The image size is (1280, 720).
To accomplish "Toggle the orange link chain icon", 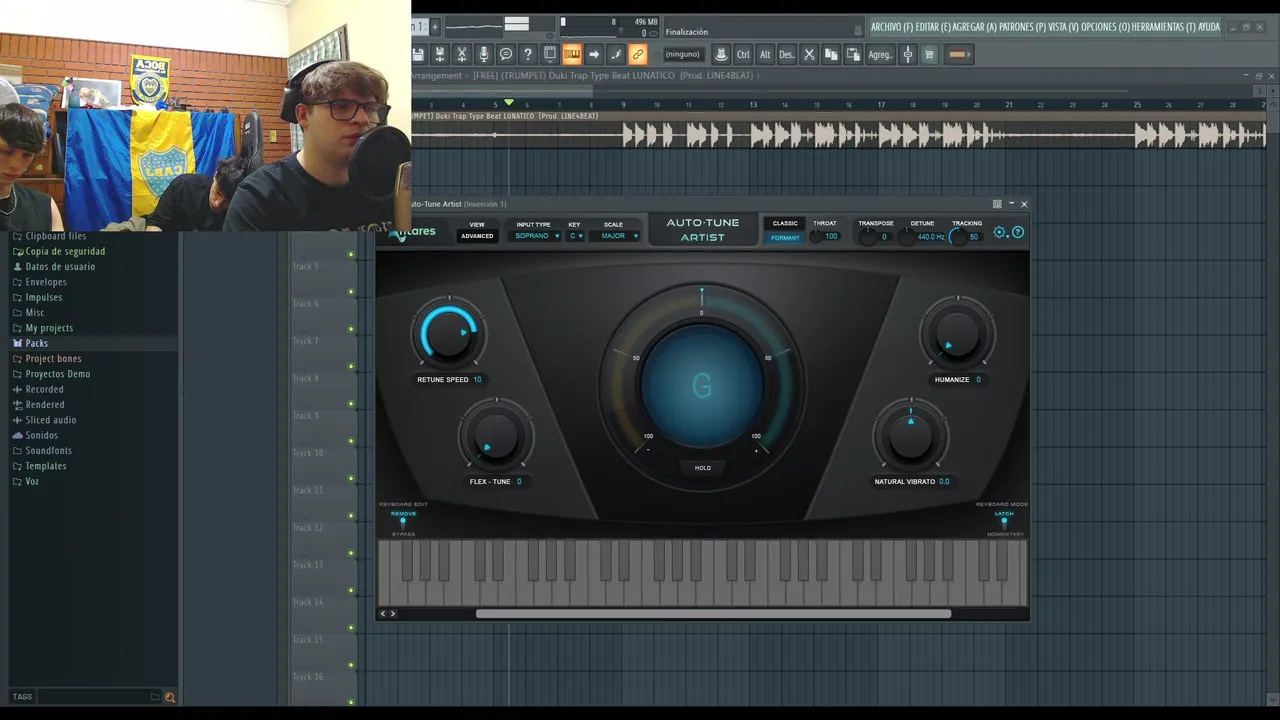I will tap(638, 54).
